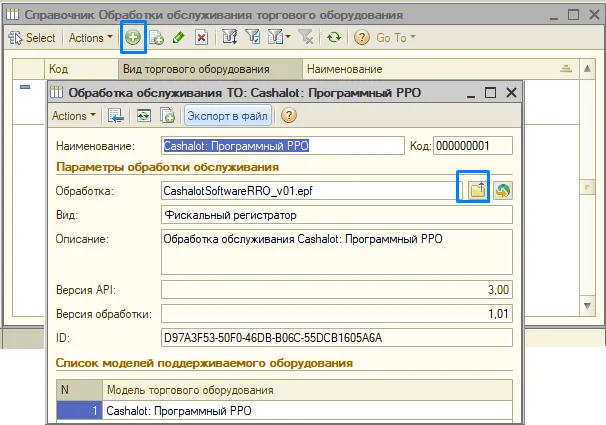Click the row marker icon in catalog list
The image size is (606, 425).
coord(25,87)
